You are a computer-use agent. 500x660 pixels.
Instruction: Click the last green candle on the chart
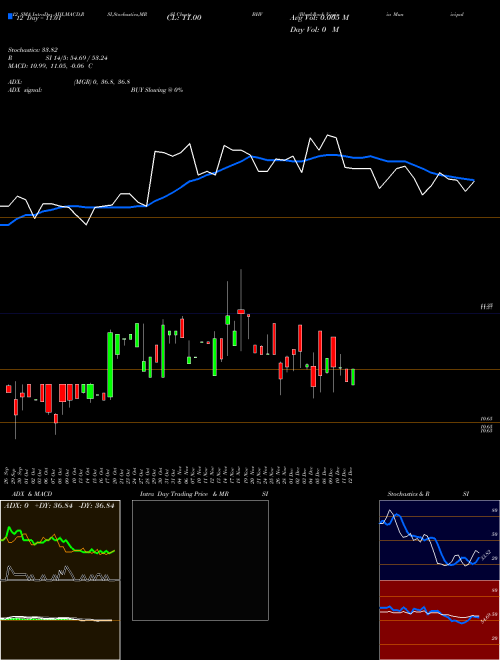click(x=353, y=377)
